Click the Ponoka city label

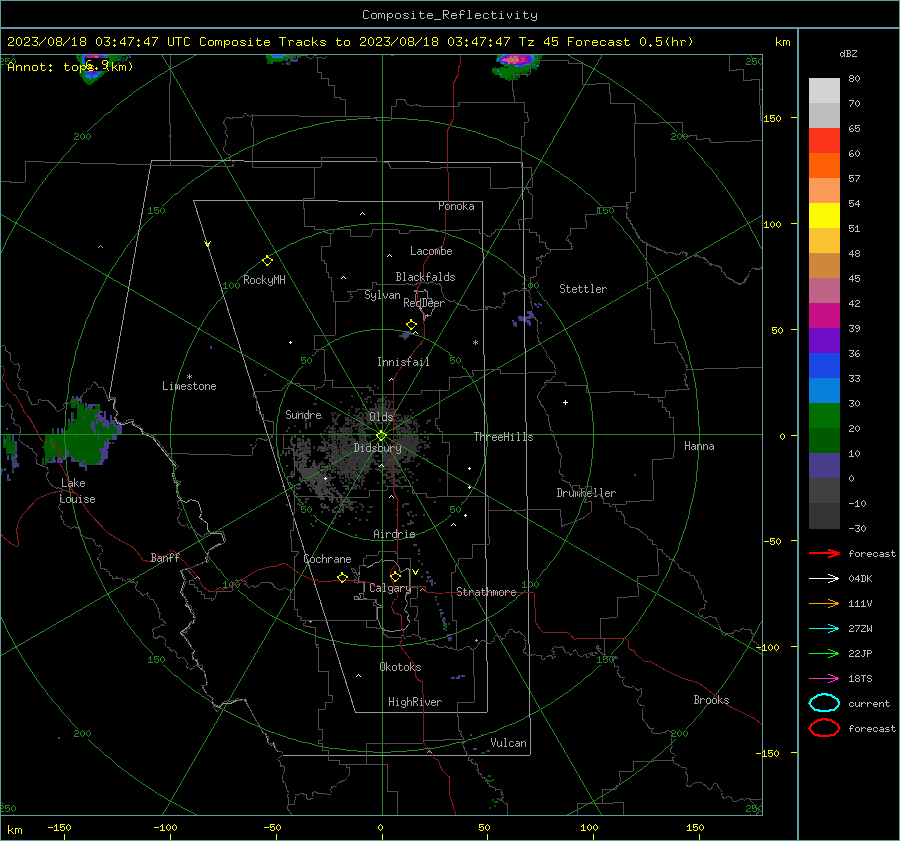point(456,206)
